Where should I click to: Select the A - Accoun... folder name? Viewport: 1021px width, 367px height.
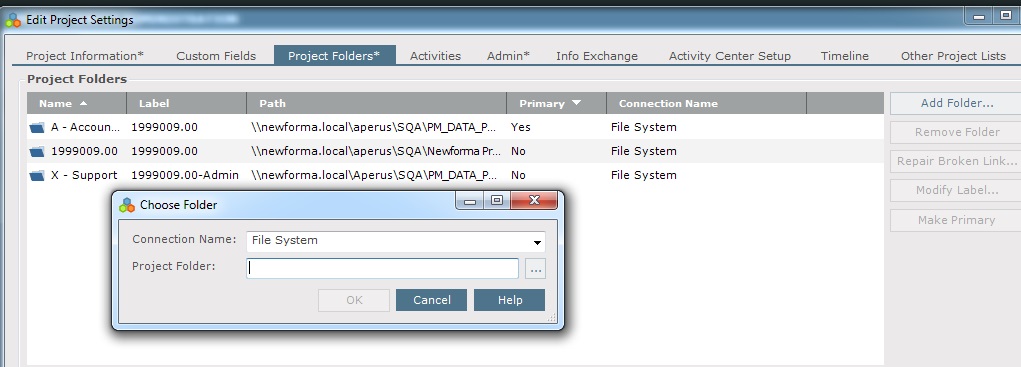coord(85,128)
